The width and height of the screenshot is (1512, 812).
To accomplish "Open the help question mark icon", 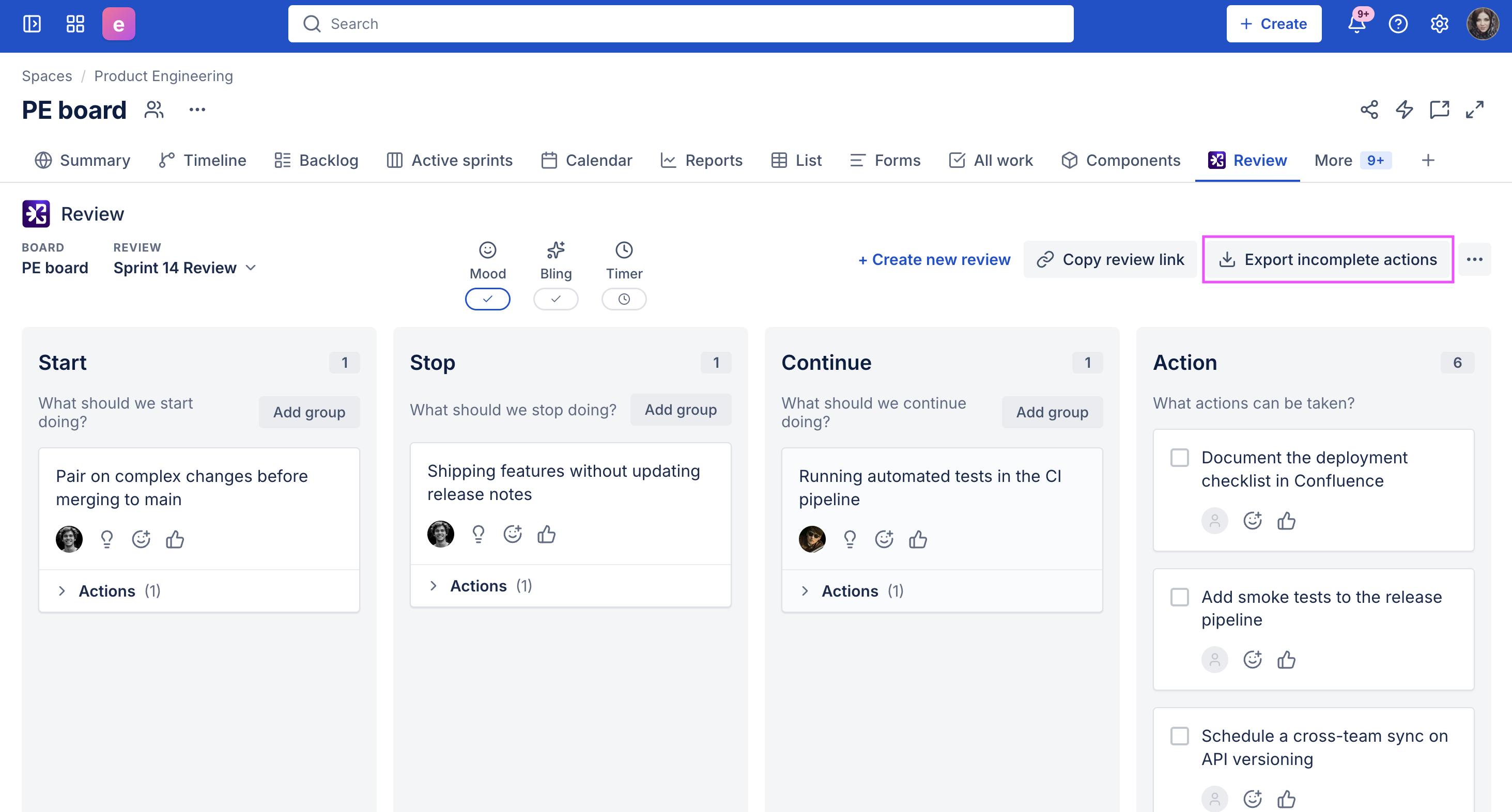I will point(1398,24).
